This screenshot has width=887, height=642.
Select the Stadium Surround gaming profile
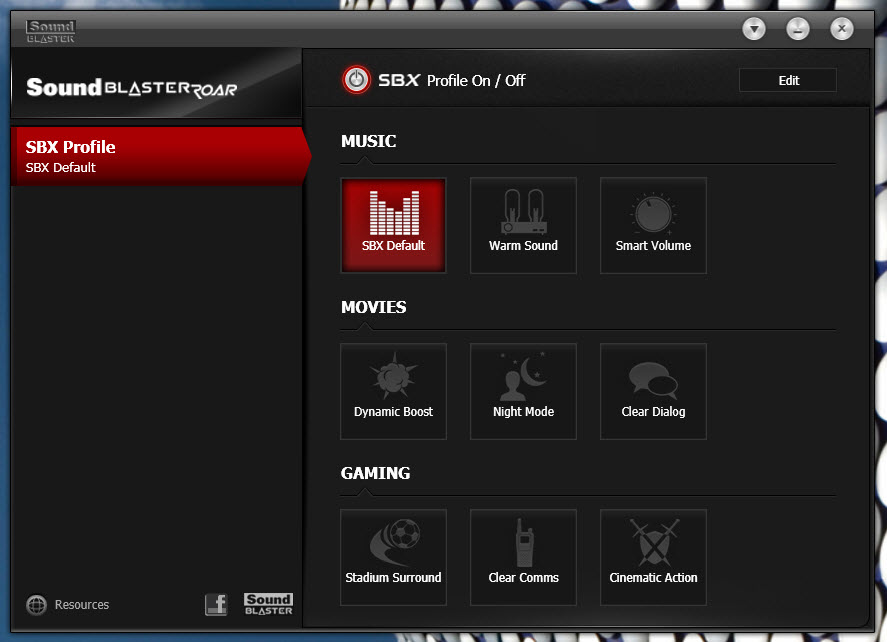[393, 557]
